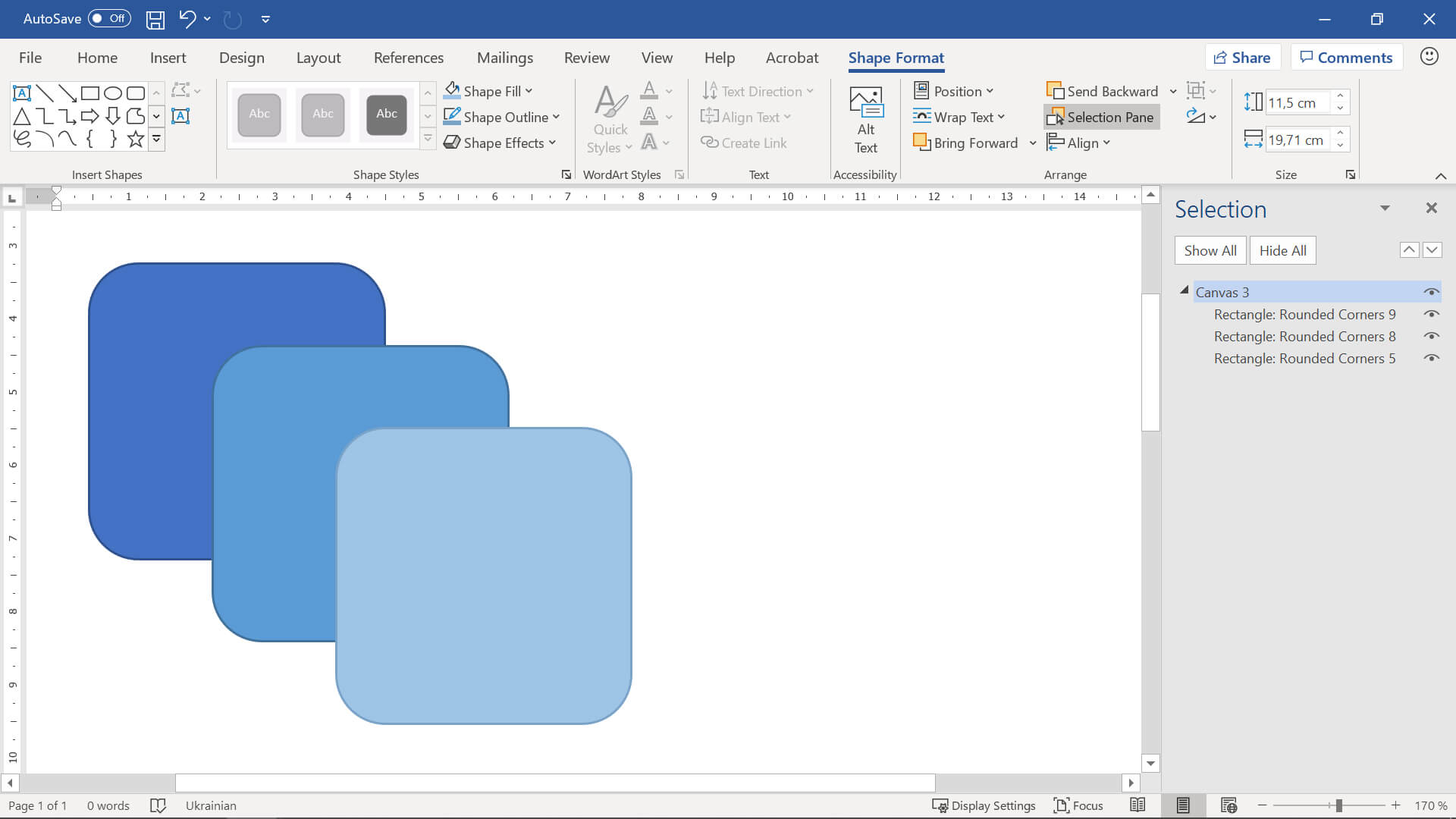This screenshot has width=1456, height=819.
Task: Click the dark gray Abc shape style
Action: (x=387, y=115)
